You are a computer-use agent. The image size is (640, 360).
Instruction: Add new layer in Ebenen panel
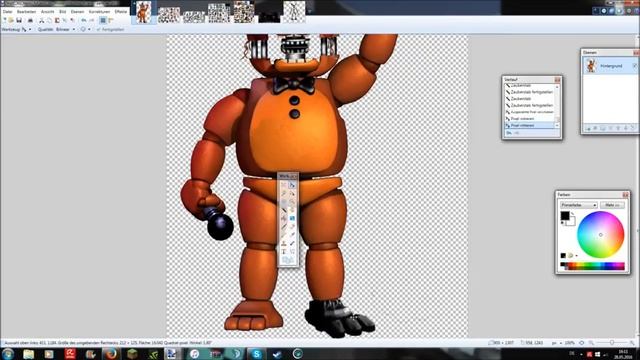(x=588, y=128)
